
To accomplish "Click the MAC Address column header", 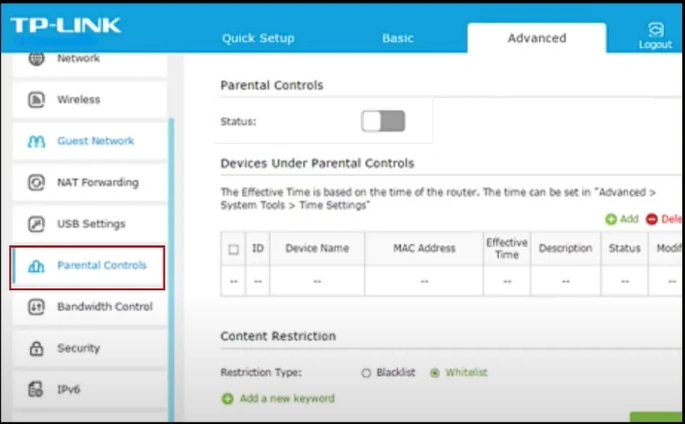I will pos(424,248).
